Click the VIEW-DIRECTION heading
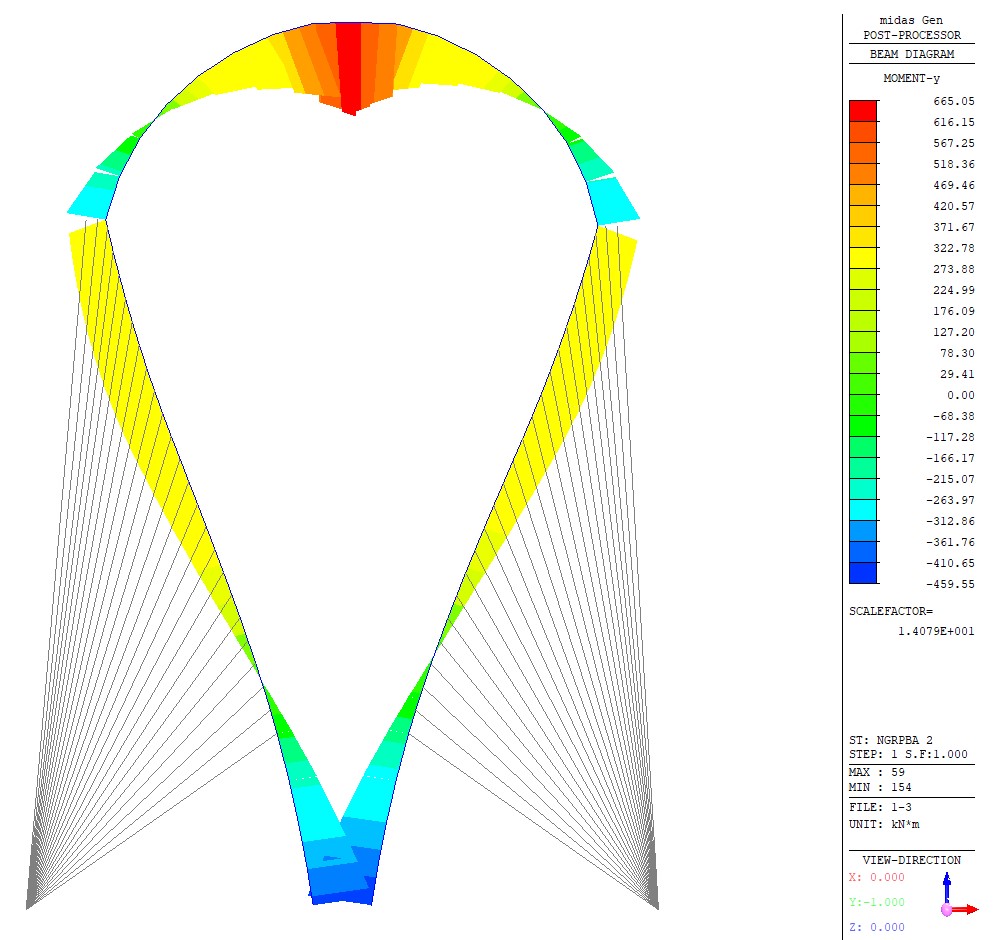Screen dimensions: 996x940 click(911, 860)
